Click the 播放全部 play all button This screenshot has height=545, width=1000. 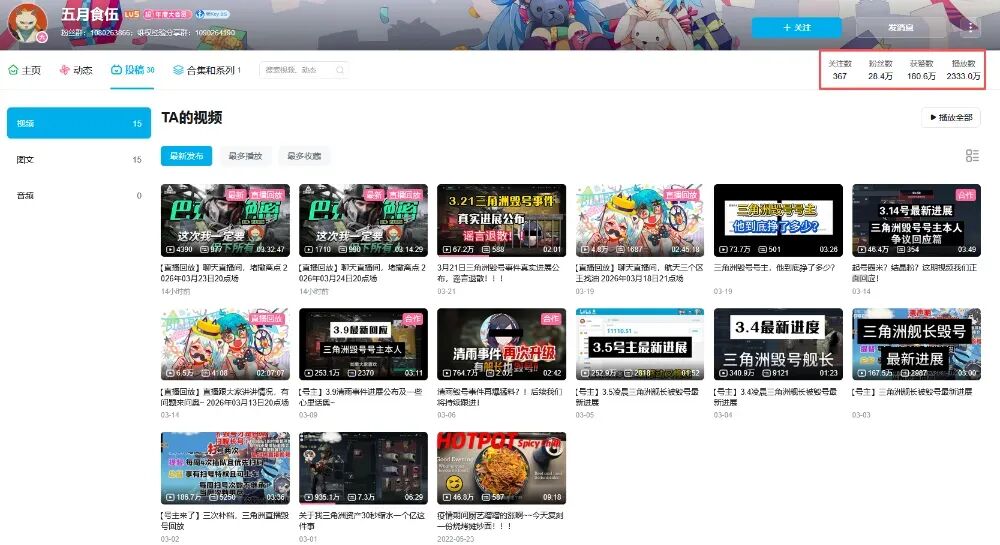[950, 117]
